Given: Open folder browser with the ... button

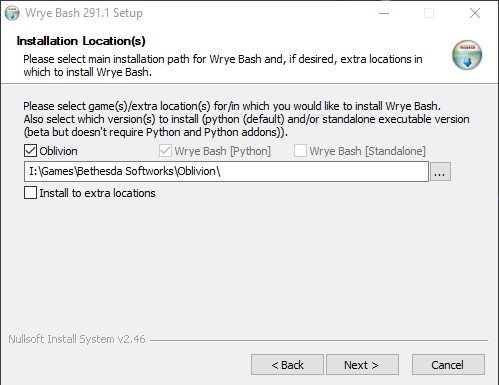Looking at the screenshot, I should (440, 171).
